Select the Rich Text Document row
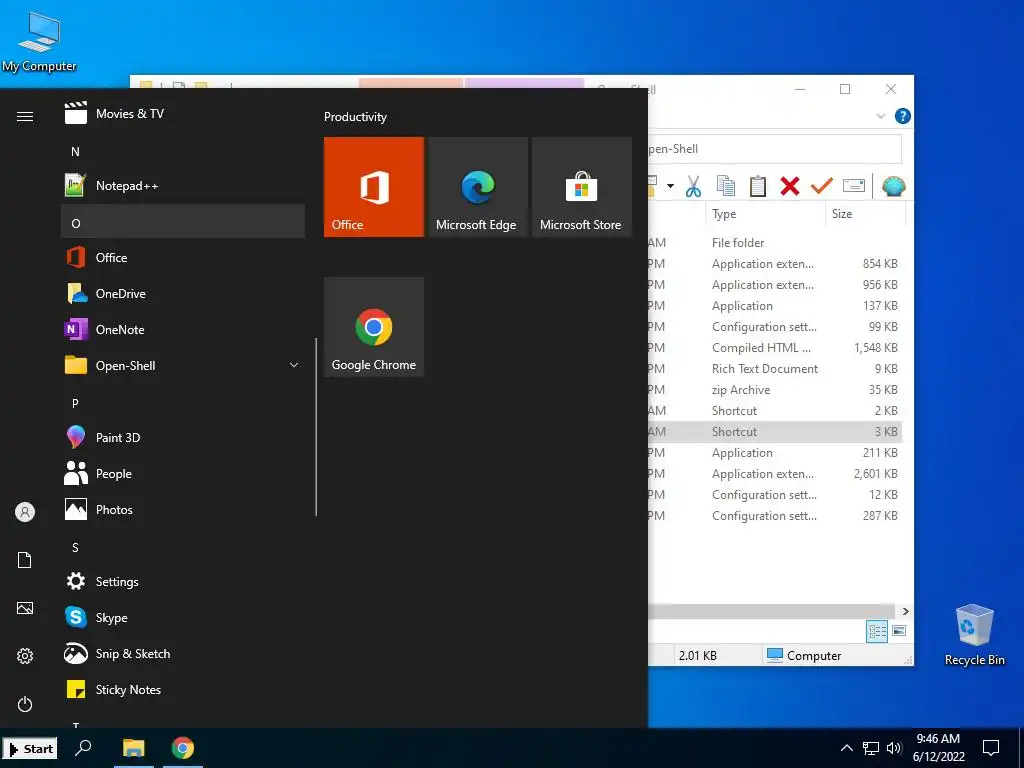Image resolution: width=1024 pixels, height=768 pixels. click(775, 369)
